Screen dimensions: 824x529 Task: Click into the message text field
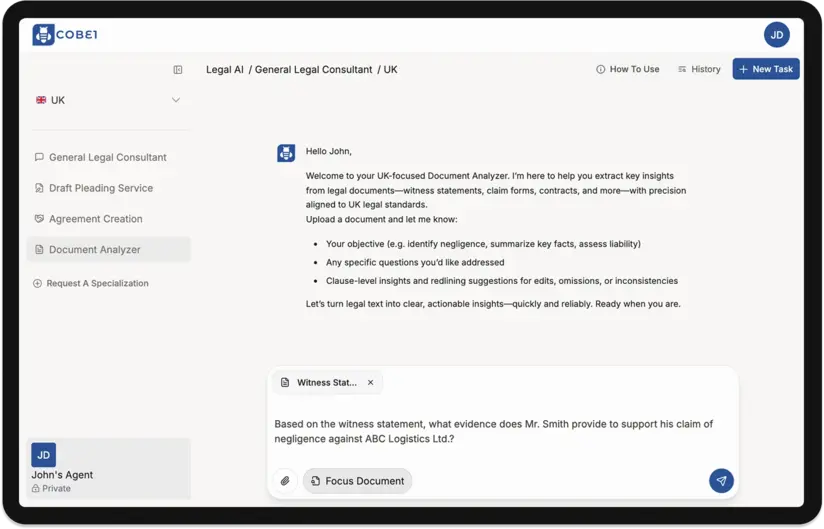pyautogui.click(x=500, y=431)
